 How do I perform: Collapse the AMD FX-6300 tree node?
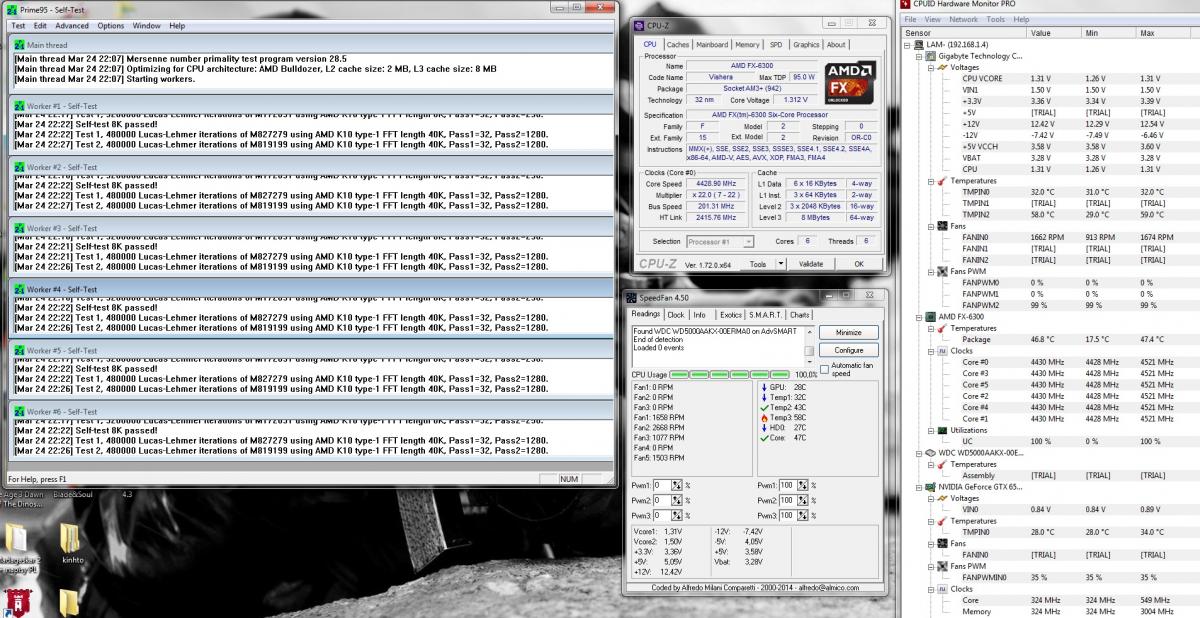(x=919, y=317)
